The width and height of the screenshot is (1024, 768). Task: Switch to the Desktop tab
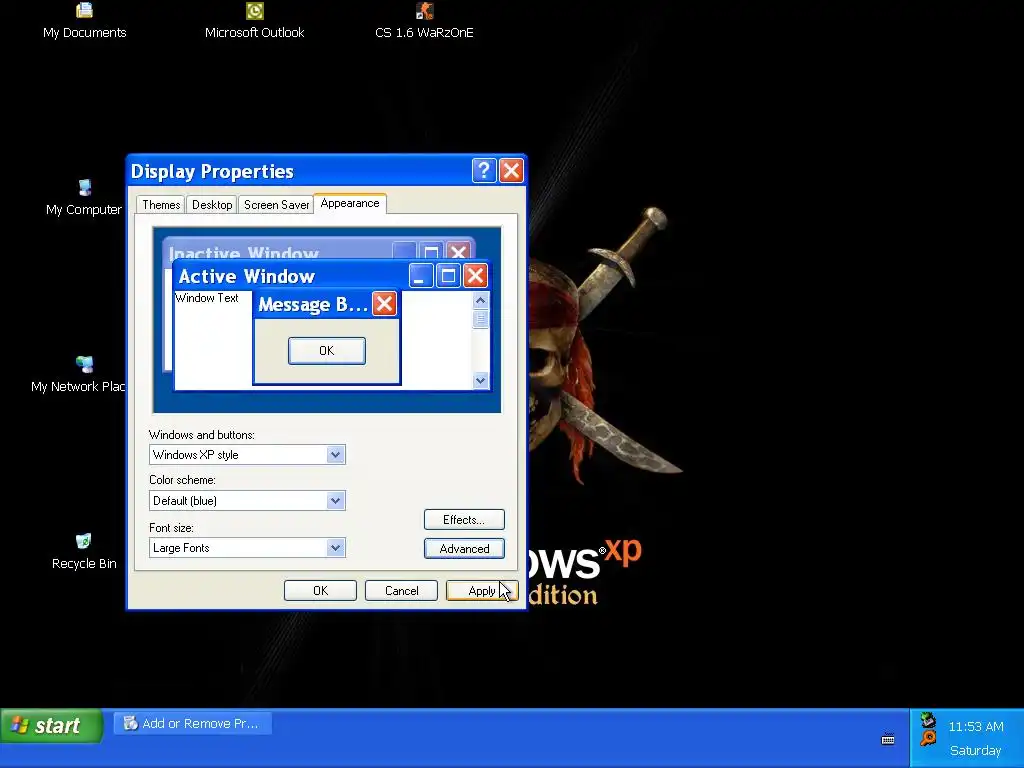tap(212, 204)
